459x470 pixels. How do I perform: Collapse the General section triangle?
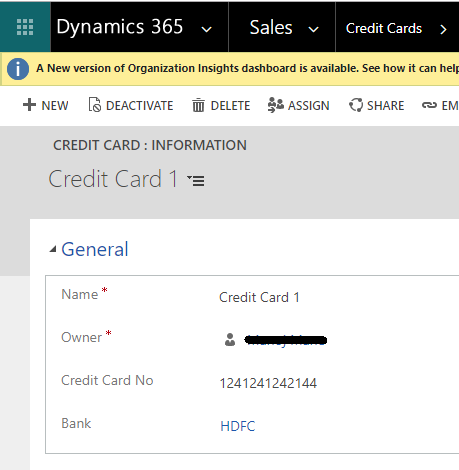click(53, 249)
